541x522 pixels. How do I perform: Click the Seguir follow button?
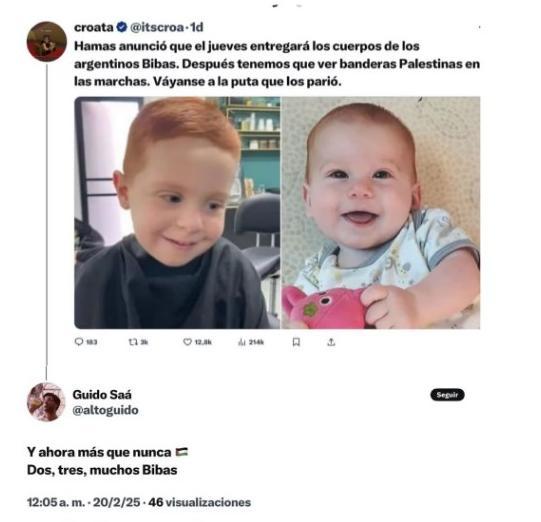tap(447, 395)
